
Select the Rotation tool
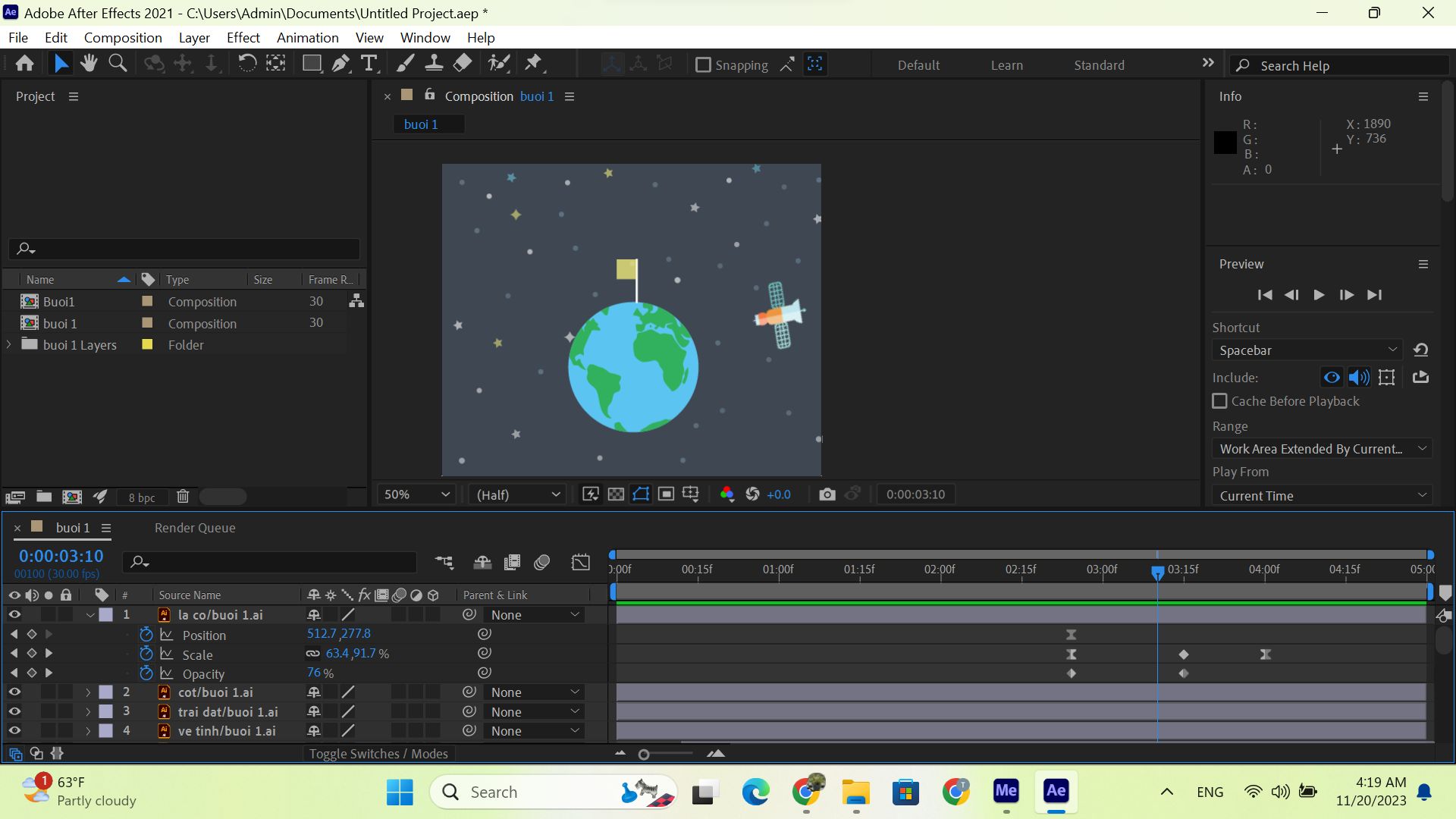[247, 64]
